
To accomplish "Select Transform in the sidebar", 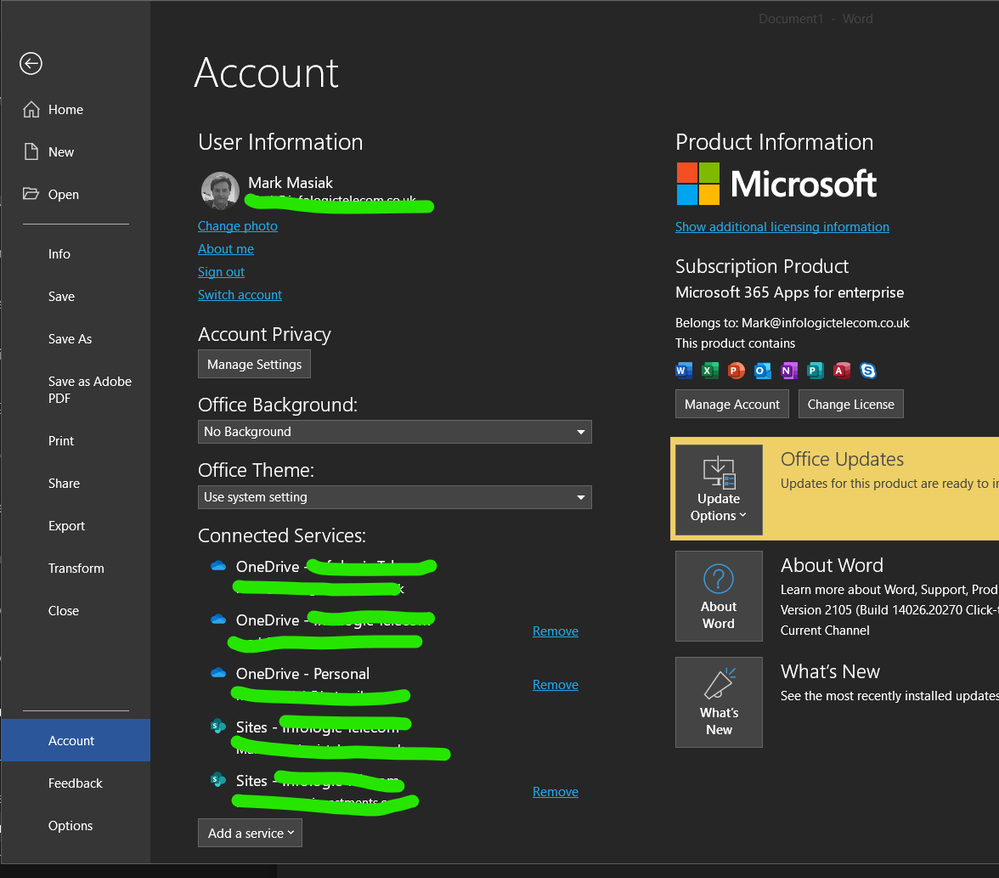I will click(76, 568).
